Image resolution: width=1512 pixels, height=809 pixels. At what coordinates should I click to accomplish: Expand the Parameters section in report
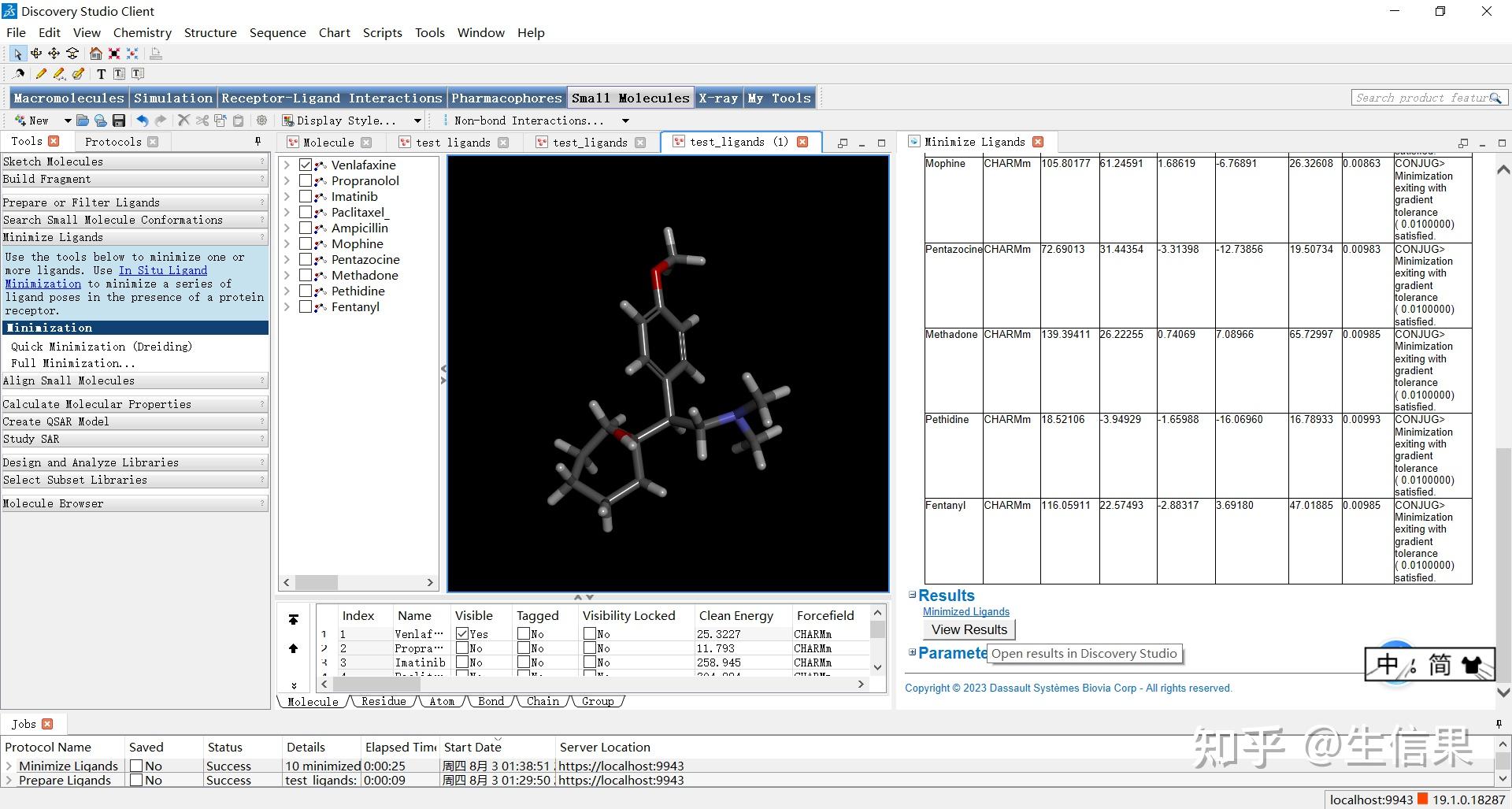[913, 652]
